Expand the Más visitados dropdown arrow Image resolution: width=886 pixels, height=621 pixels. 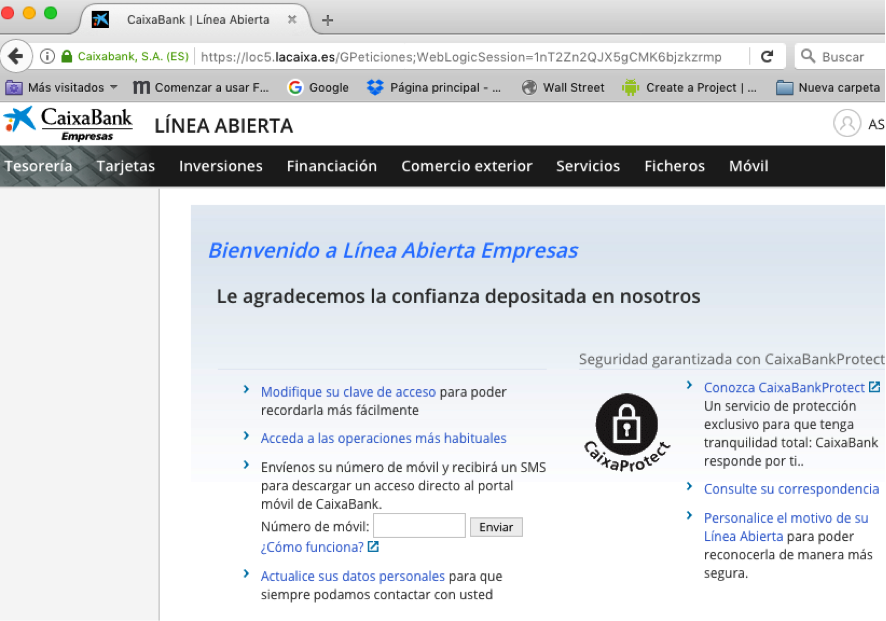pyautogui.click(x=114, y=87)
